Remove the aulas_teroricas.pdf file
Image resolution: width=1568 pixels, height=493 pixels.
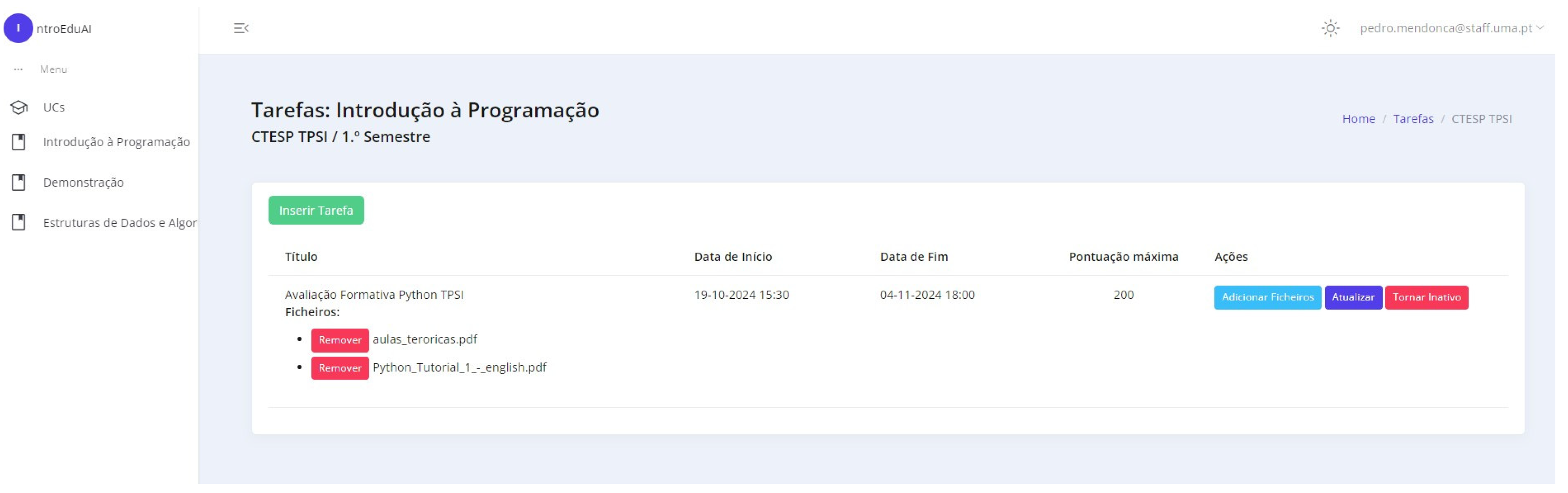pos(339,340)
